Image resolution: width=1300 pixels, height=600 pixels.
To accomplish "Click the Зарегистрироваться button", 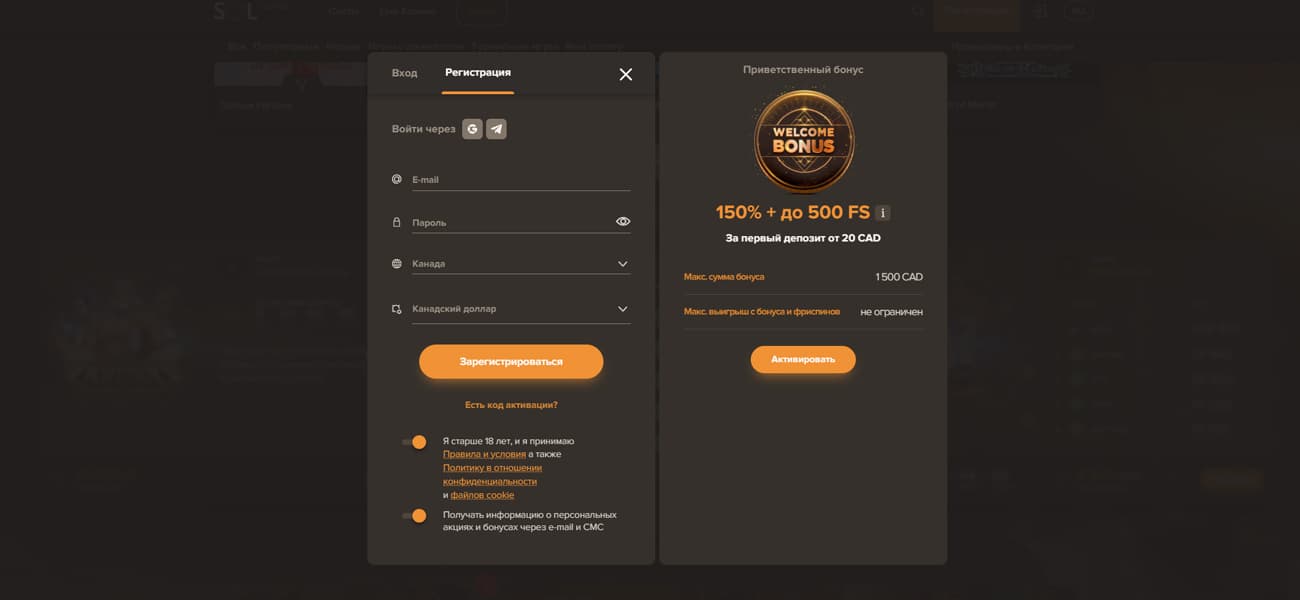I will [x=511, y=362].
